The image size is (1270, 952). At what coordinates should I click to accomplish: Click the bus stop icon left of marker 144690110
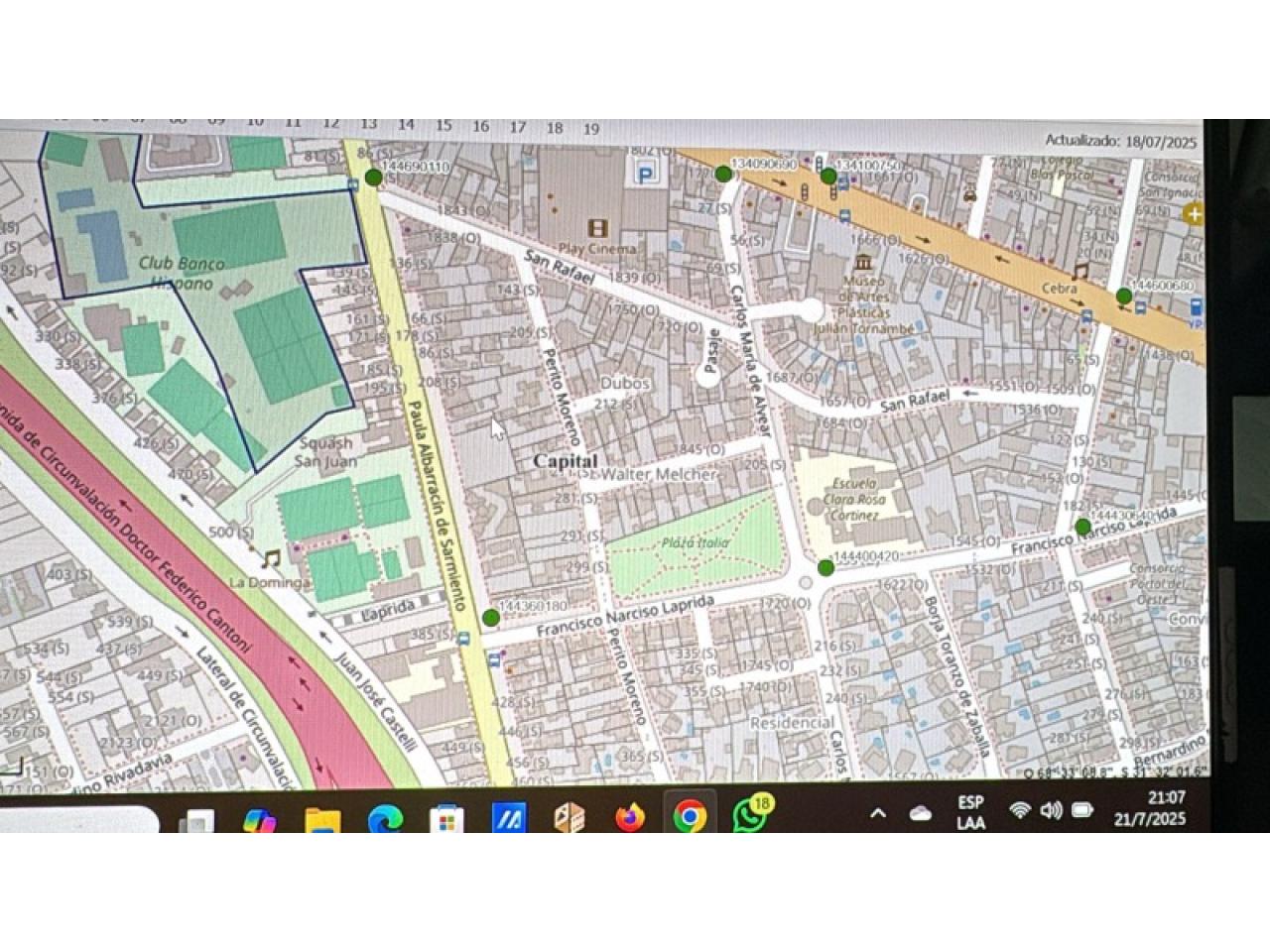click(x=353, y=183)
